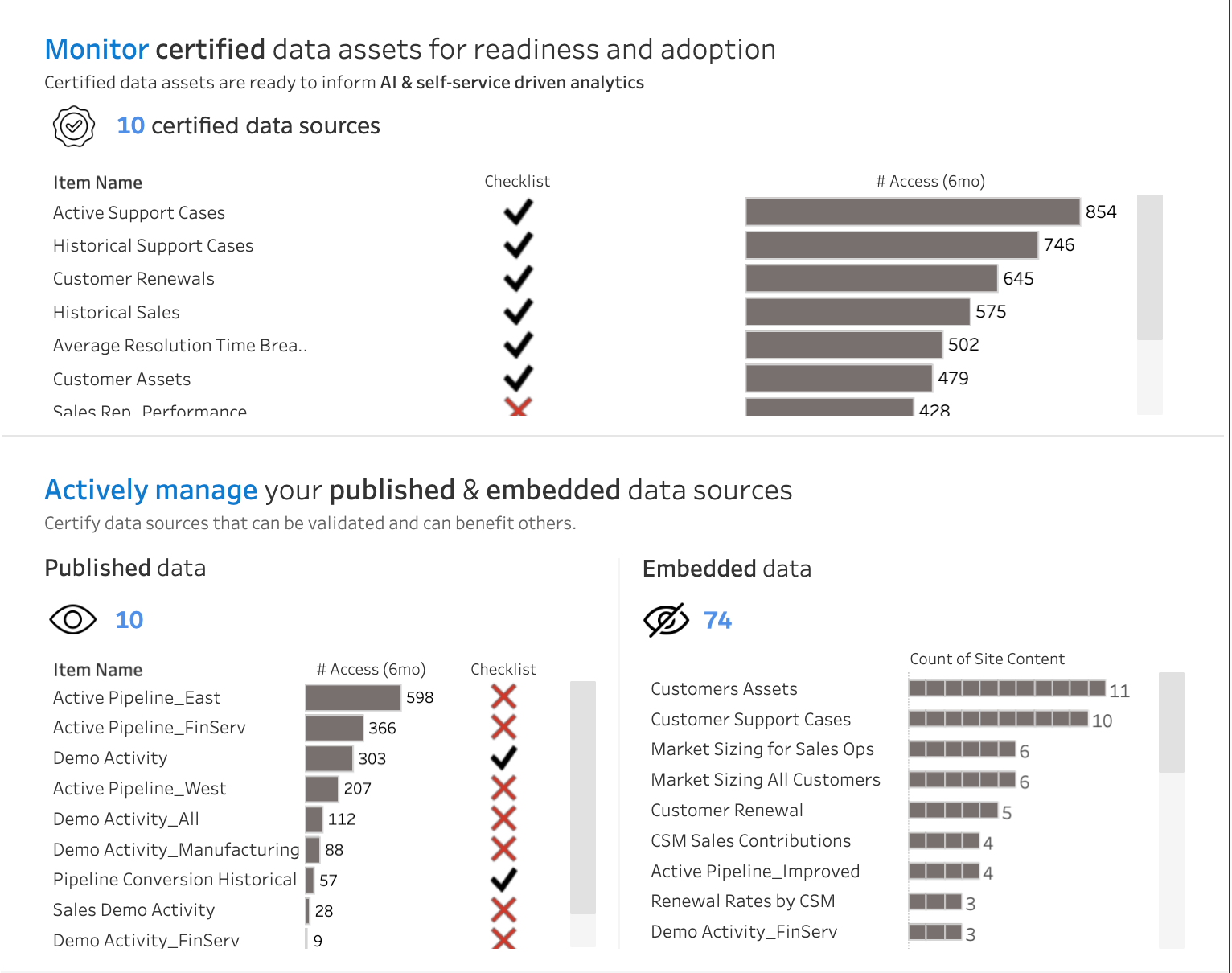Click the red X for Demo Activity_Manufacturing
The width and height of the screenshot is (1232, 973).
click(503, 849)
